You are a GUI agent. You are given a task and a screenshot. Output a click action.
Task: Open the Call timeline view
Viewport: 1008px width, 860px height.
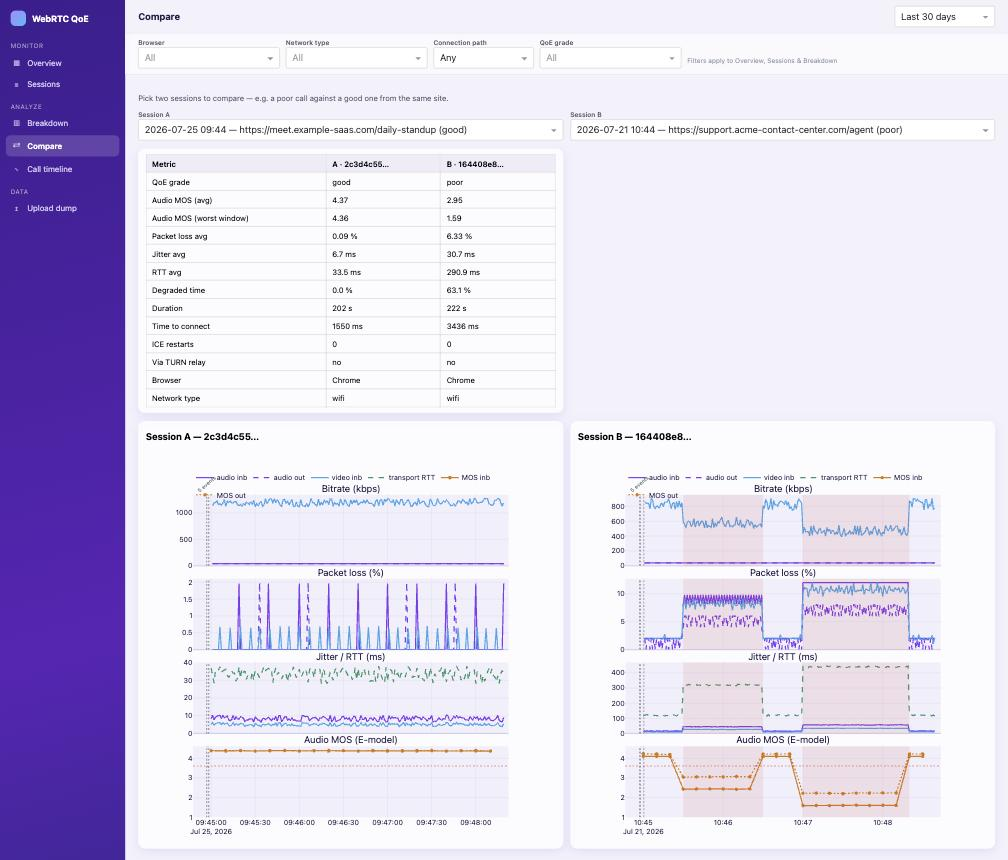pyautogui.click(x=62, y=169)
